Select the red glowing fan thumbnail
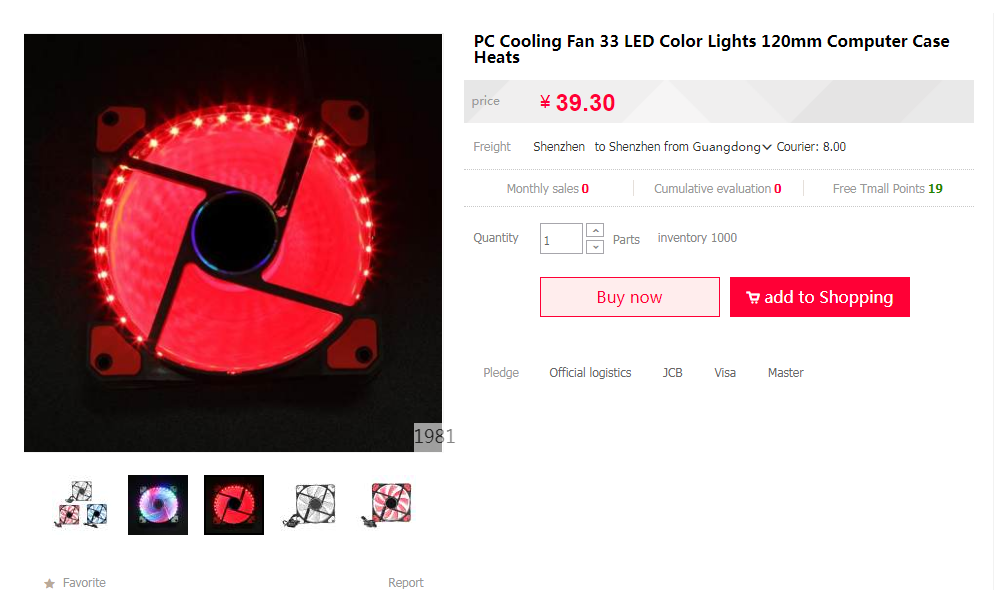 pos(234,505)
